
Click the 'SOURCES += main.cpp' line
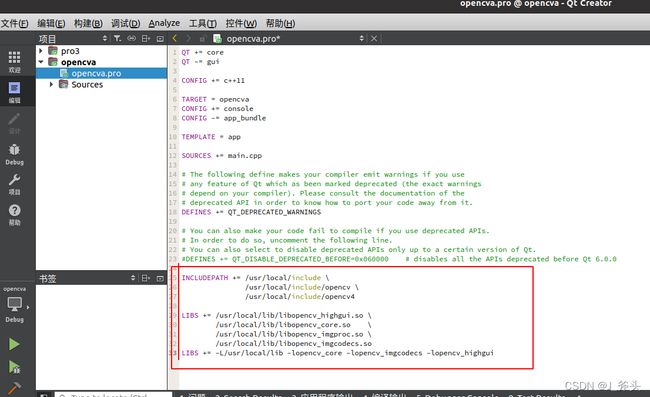pyautogui.click(x=221, y=156)
